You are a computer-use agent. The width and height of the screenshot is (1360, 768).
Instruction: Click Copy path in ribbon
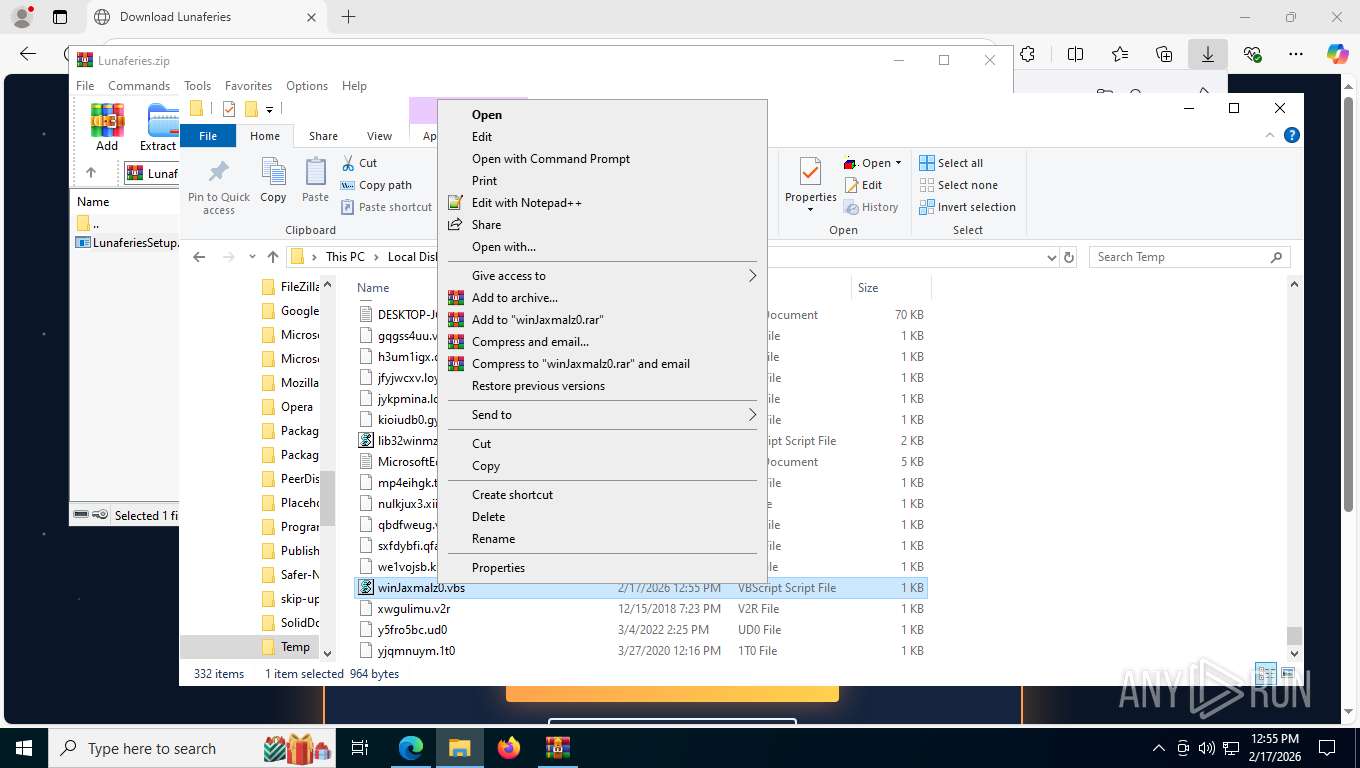(376, 185)
